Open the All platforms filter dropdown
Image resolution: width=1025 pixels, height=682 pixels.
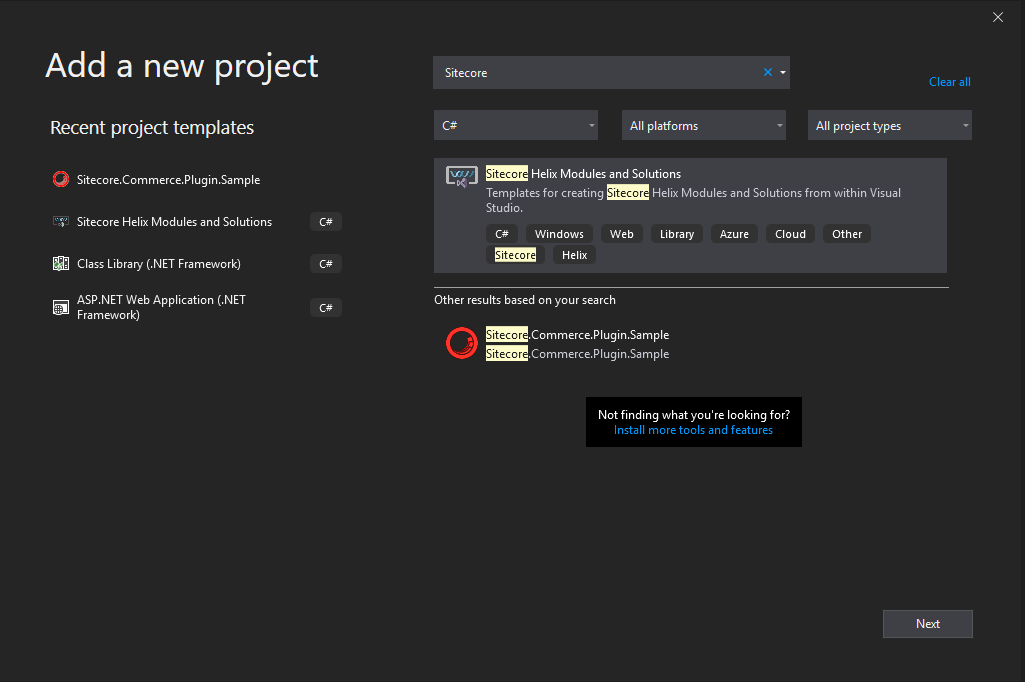click(703, 125)
